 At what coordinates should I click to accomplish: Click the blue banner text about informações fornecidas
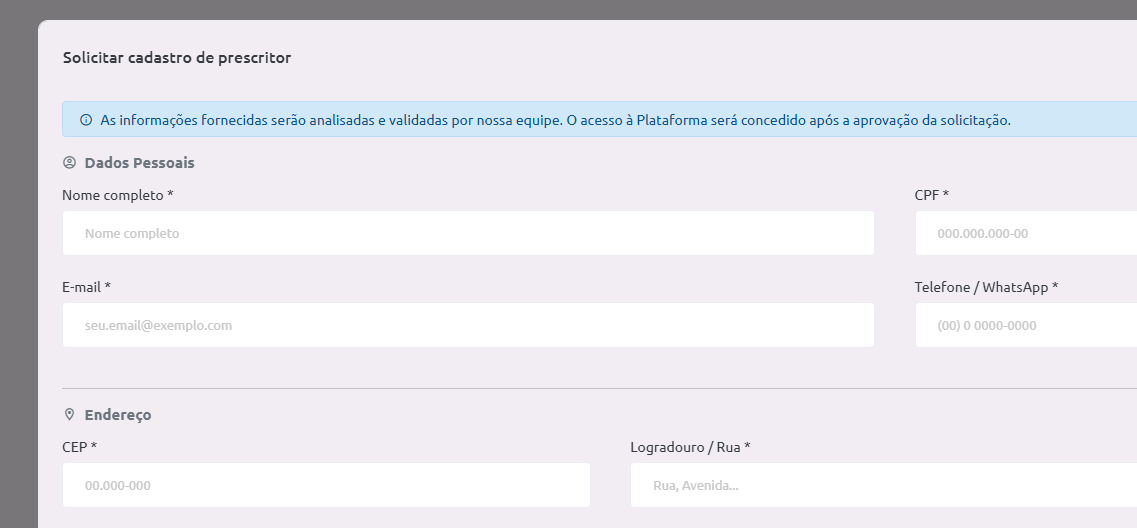555,120
